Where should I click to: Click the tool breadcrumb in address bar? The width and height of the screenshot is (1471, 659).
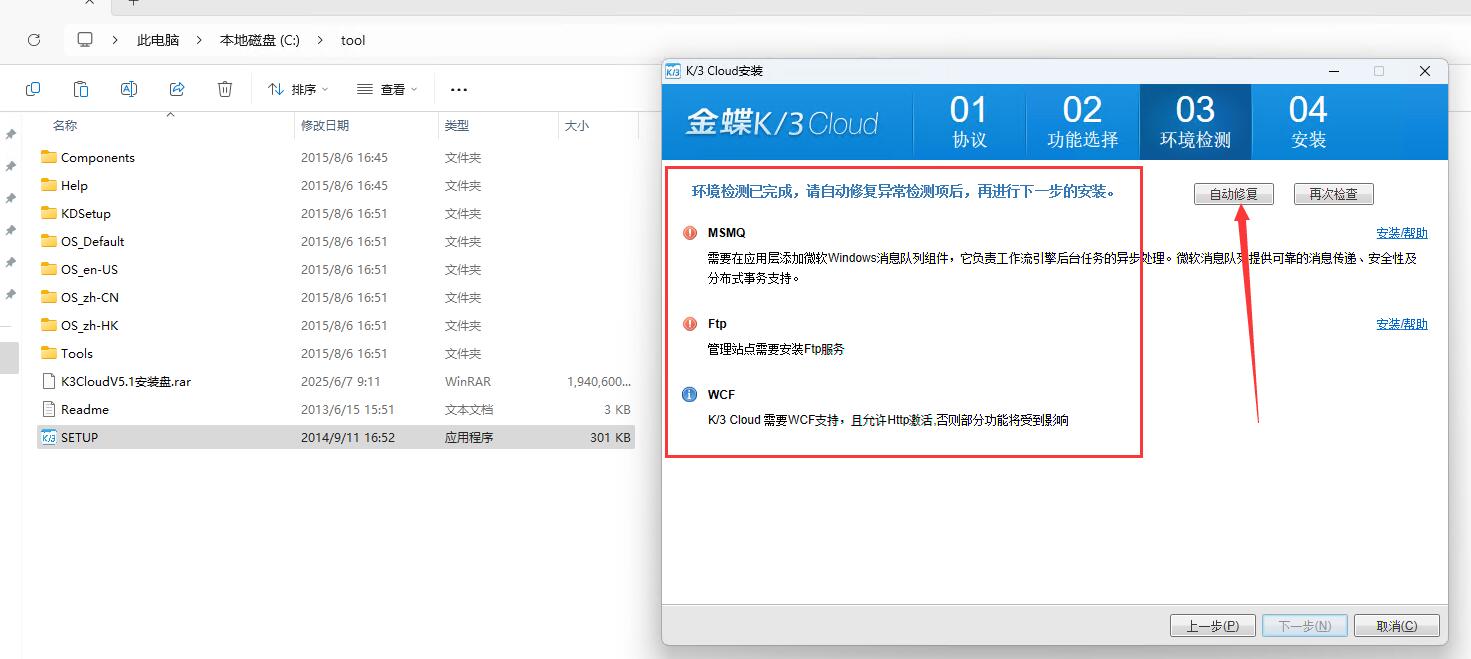coord(353,40)
